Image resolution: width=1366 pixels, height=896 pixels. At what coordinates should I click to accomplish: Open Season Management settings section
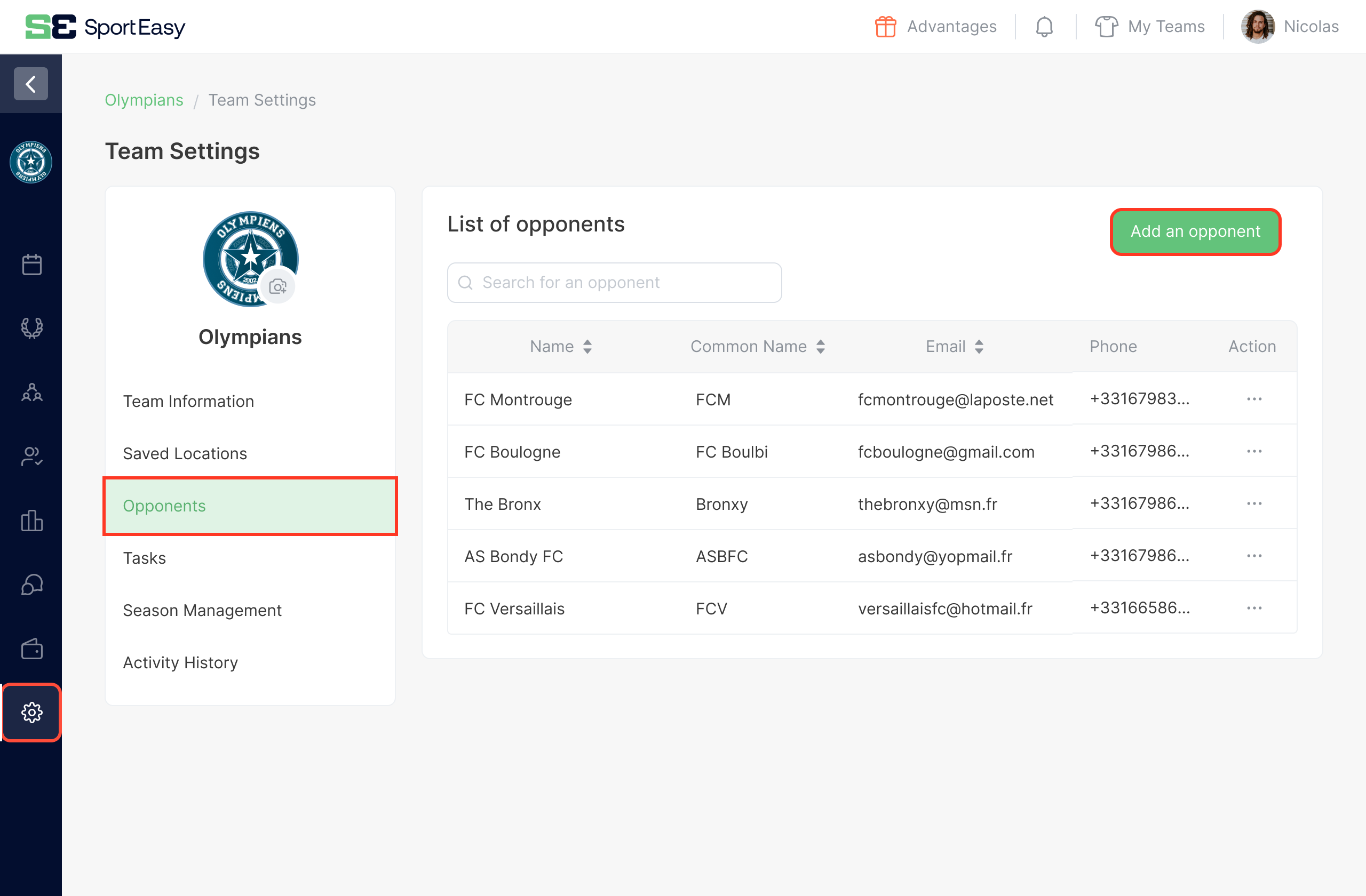click(202, 610)
